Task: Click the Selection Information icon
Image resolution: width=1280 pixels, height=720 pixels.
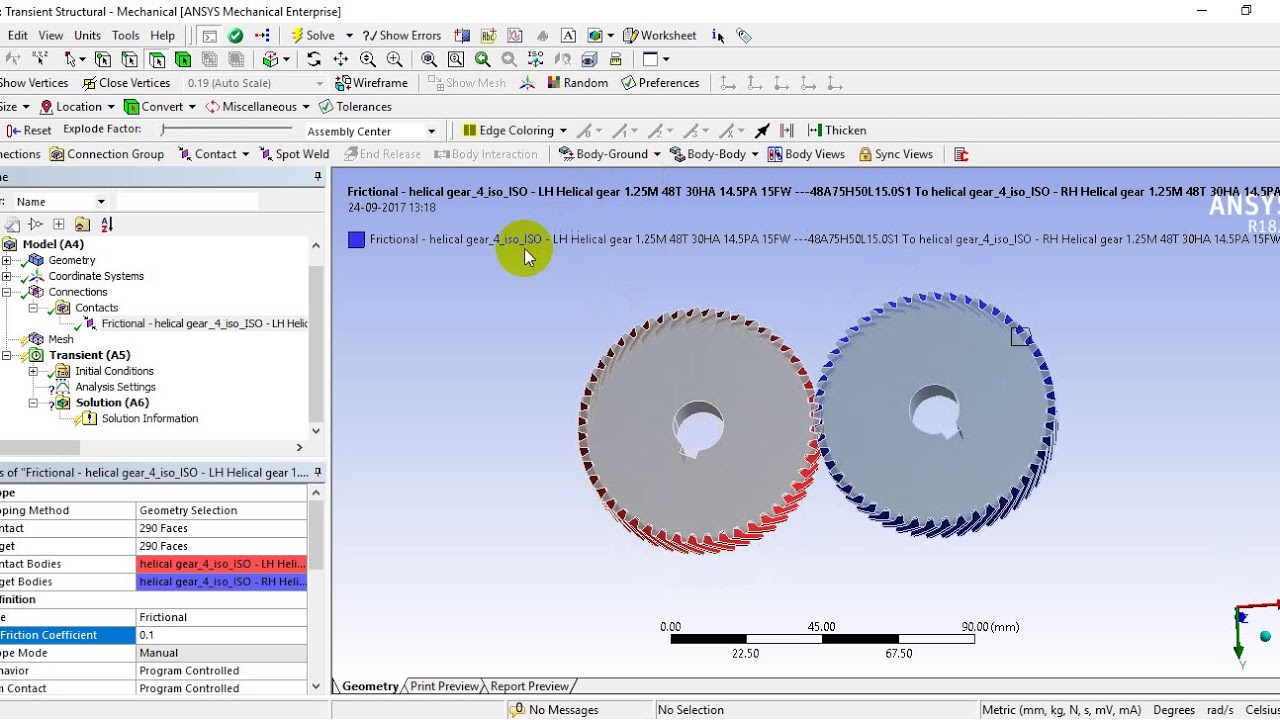Action: tap(718, 35)
